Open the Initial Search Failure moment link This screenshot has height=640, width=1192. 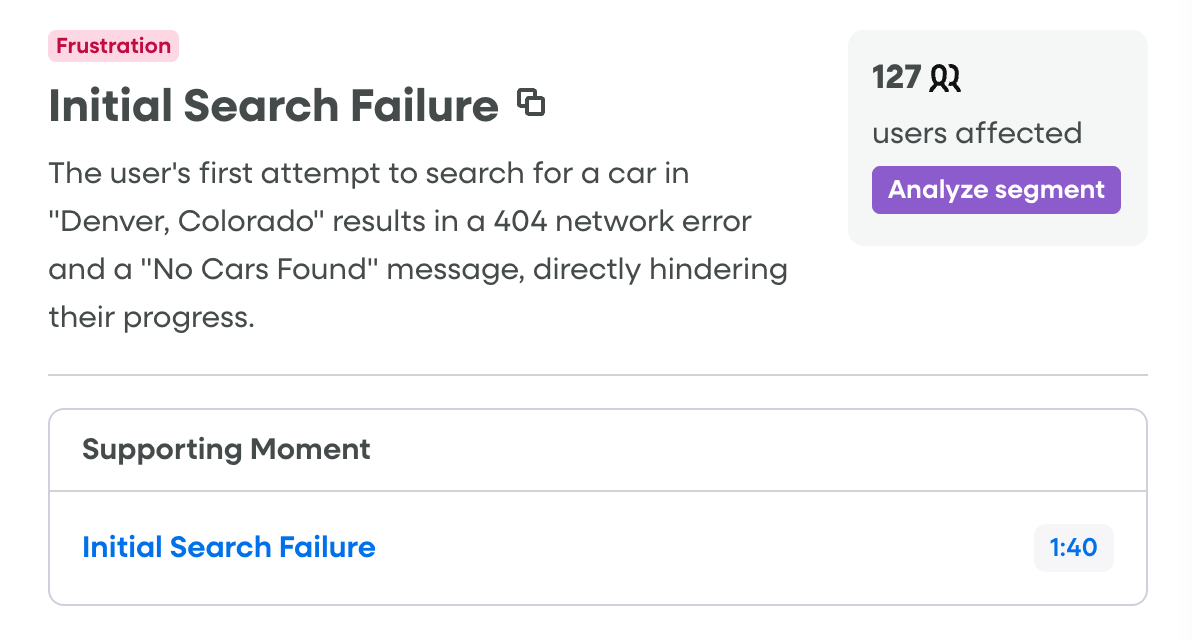pos(229,547)
